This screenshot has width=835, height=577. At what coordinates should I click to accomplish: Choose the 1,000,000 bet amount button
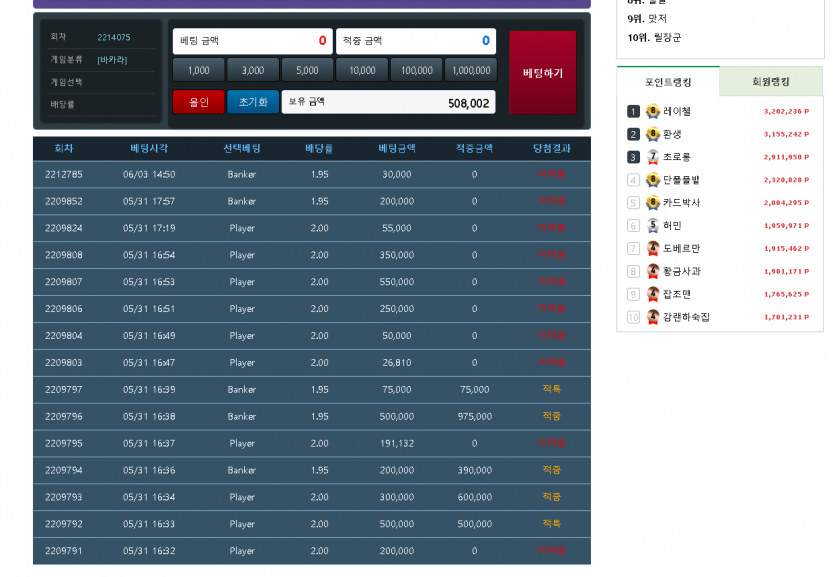(470, 70)
